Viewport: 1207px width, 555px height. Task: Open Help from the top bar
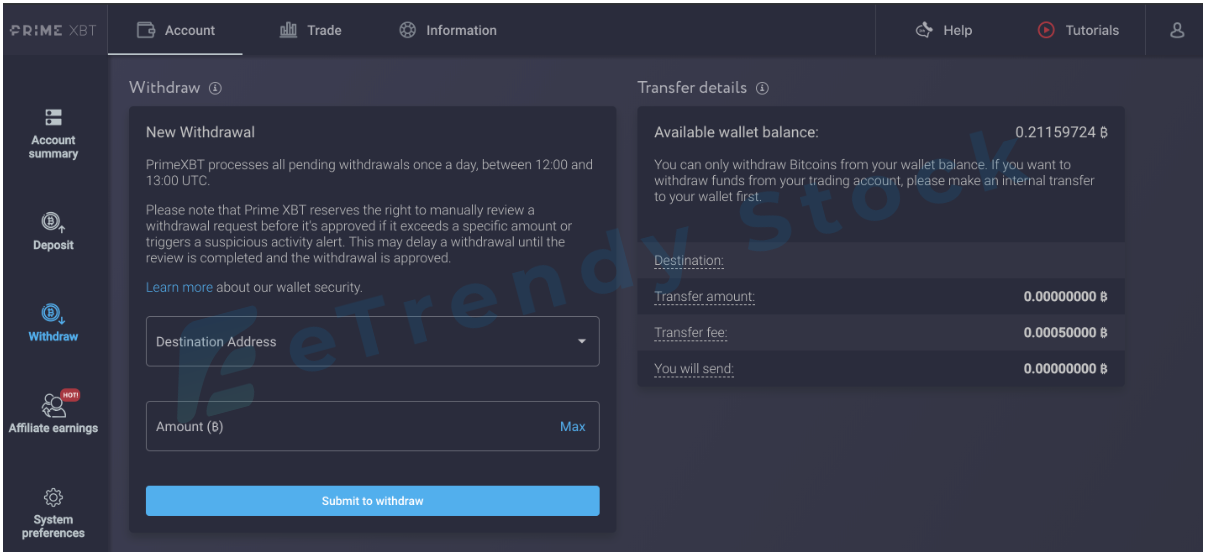(x=943, y=30)
